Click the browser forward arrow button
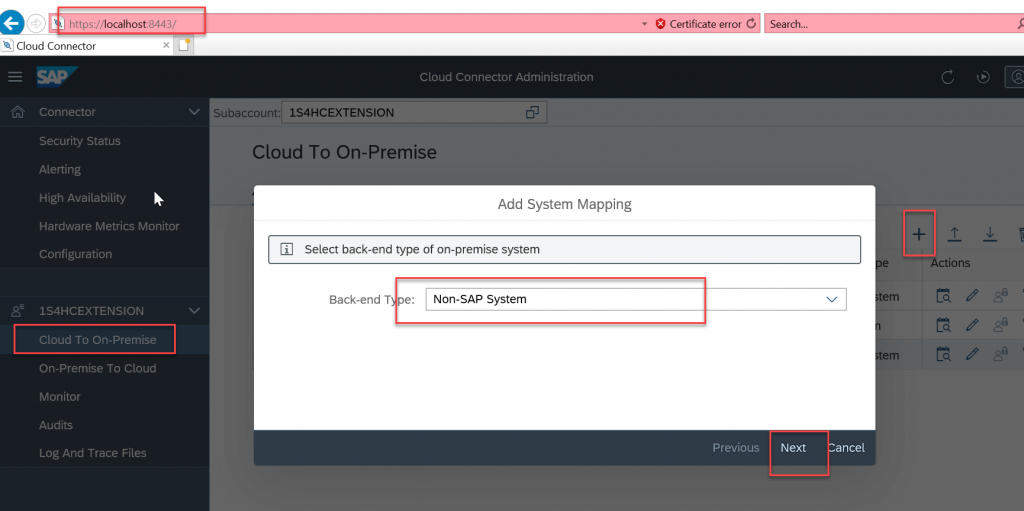 coord(36,24)
